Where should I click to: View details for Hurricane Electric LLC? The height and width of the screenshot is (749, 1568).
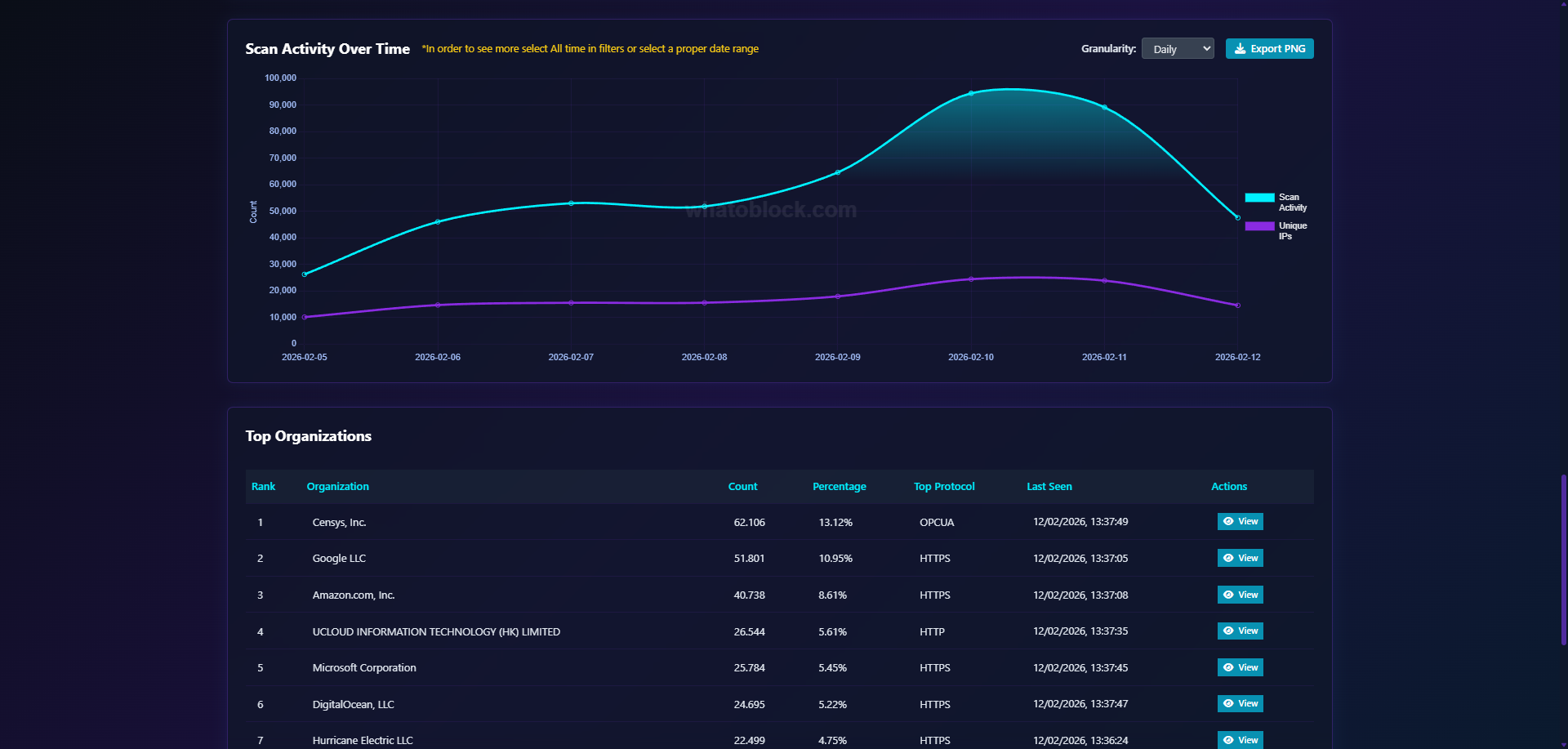(x=1240, y=740)
